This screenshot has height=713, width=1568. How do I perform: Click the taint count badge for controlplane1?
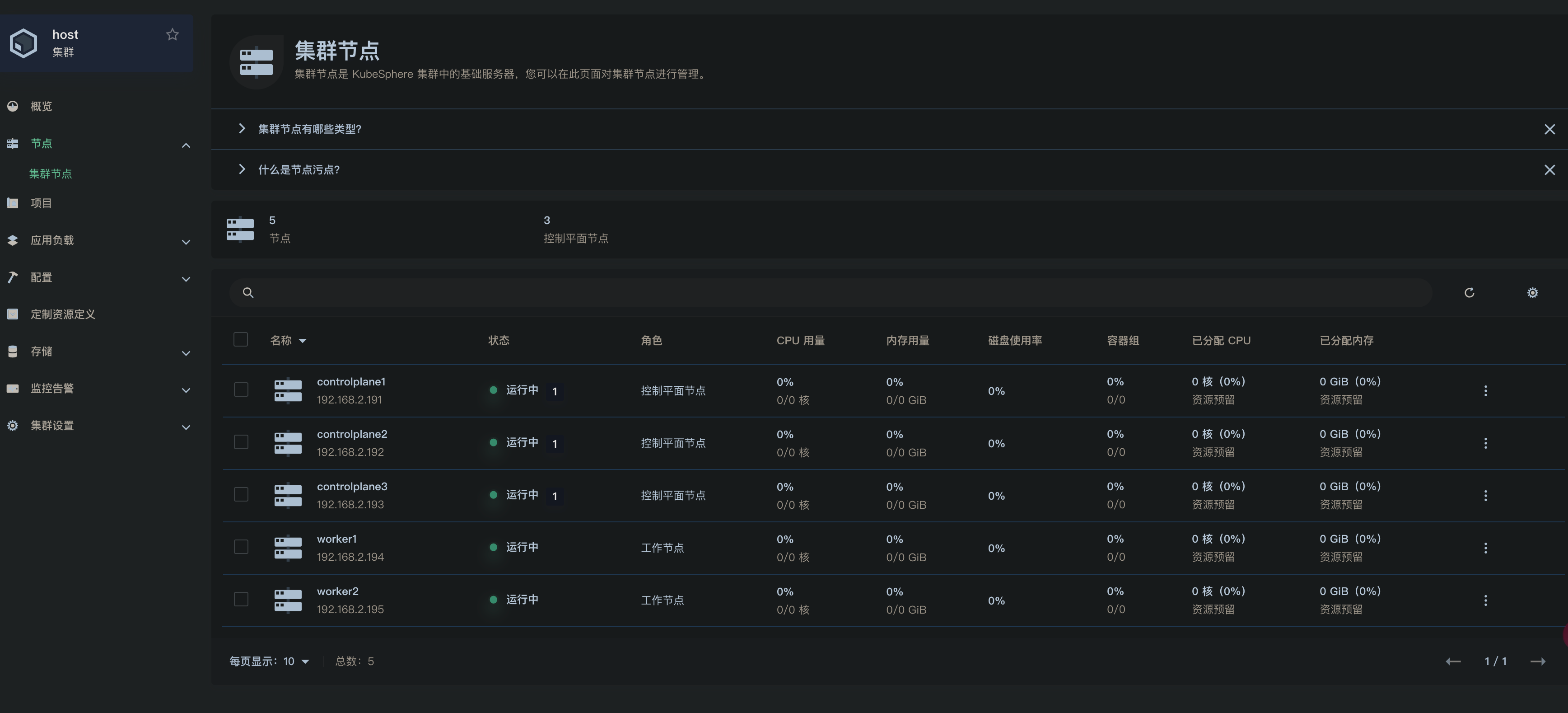coord(555,391)
